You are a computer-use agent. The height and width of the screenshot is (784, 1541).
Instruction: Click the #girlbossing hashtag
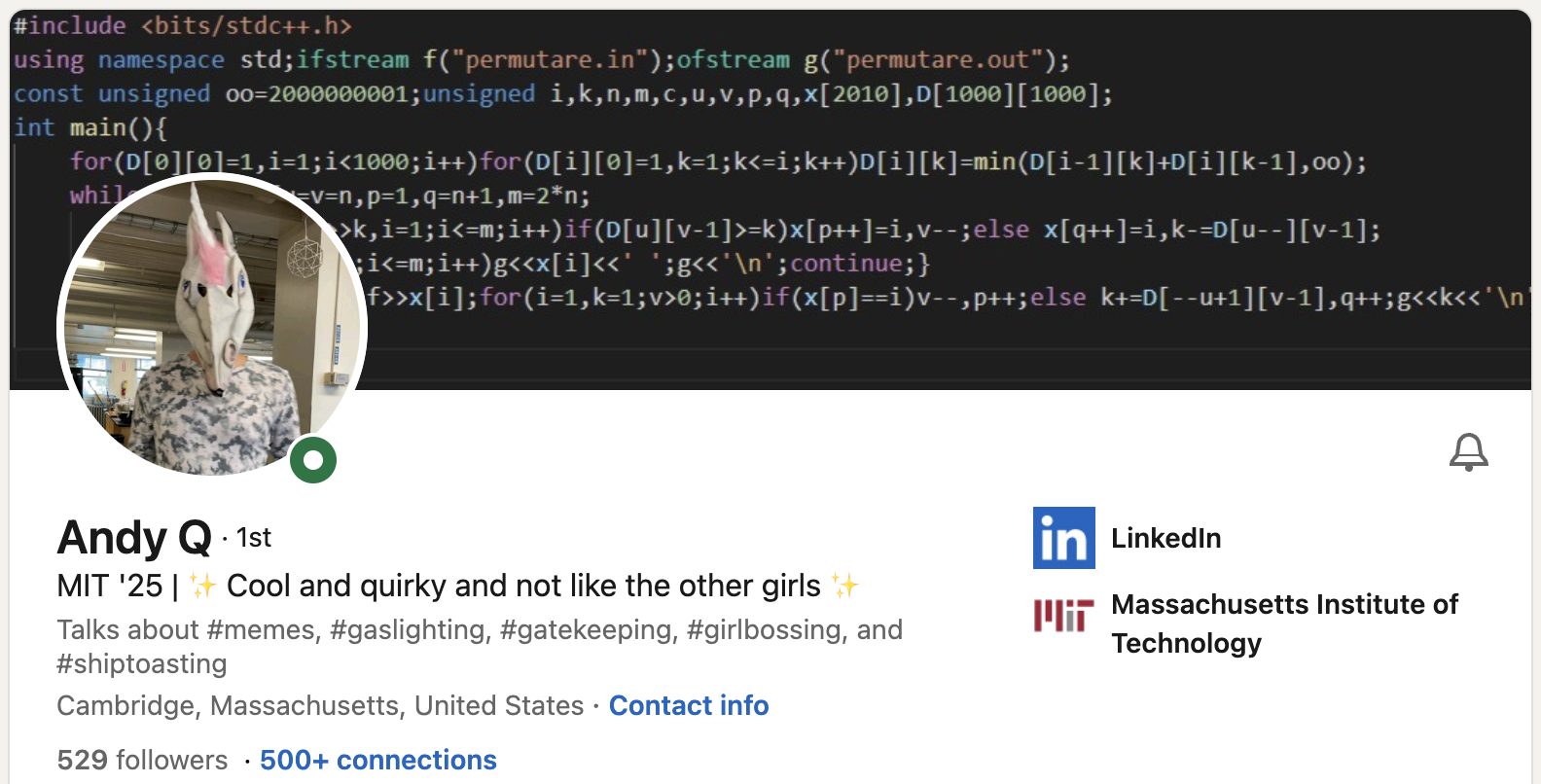click(765, 630)
